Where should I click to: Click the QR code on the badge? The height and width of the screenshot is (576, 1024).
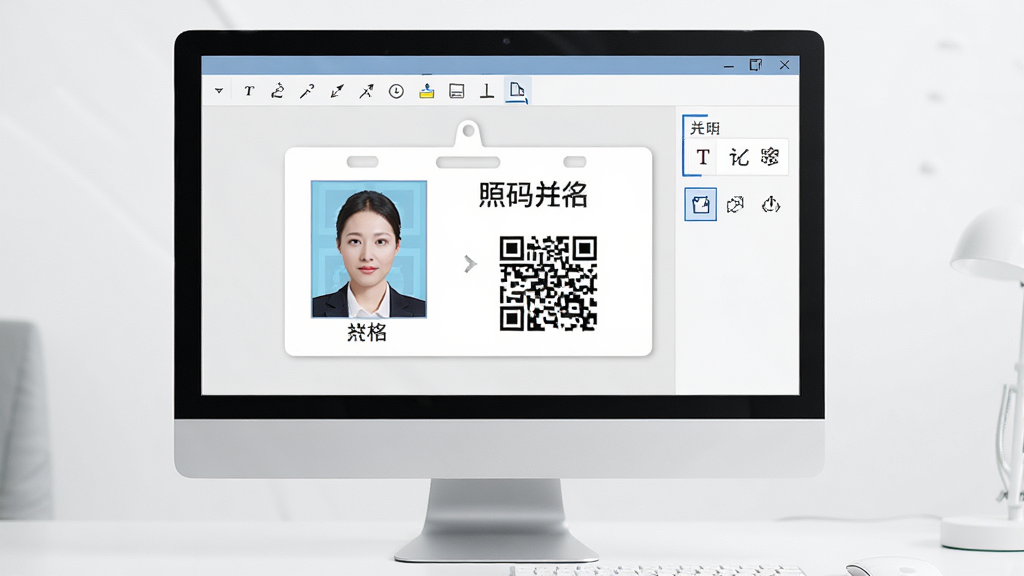coord(549,283)
